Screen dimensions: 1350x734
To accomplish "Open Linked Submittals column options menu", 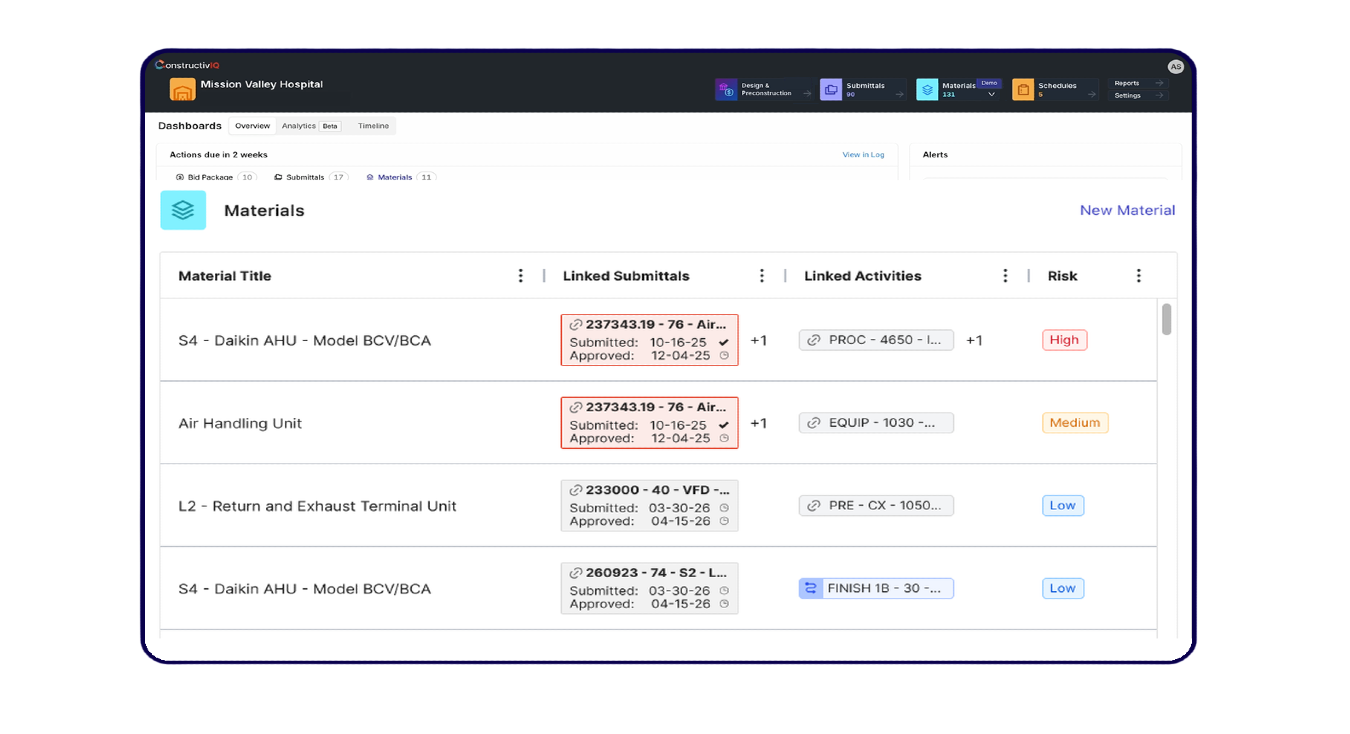I will (x=762, y=276).
